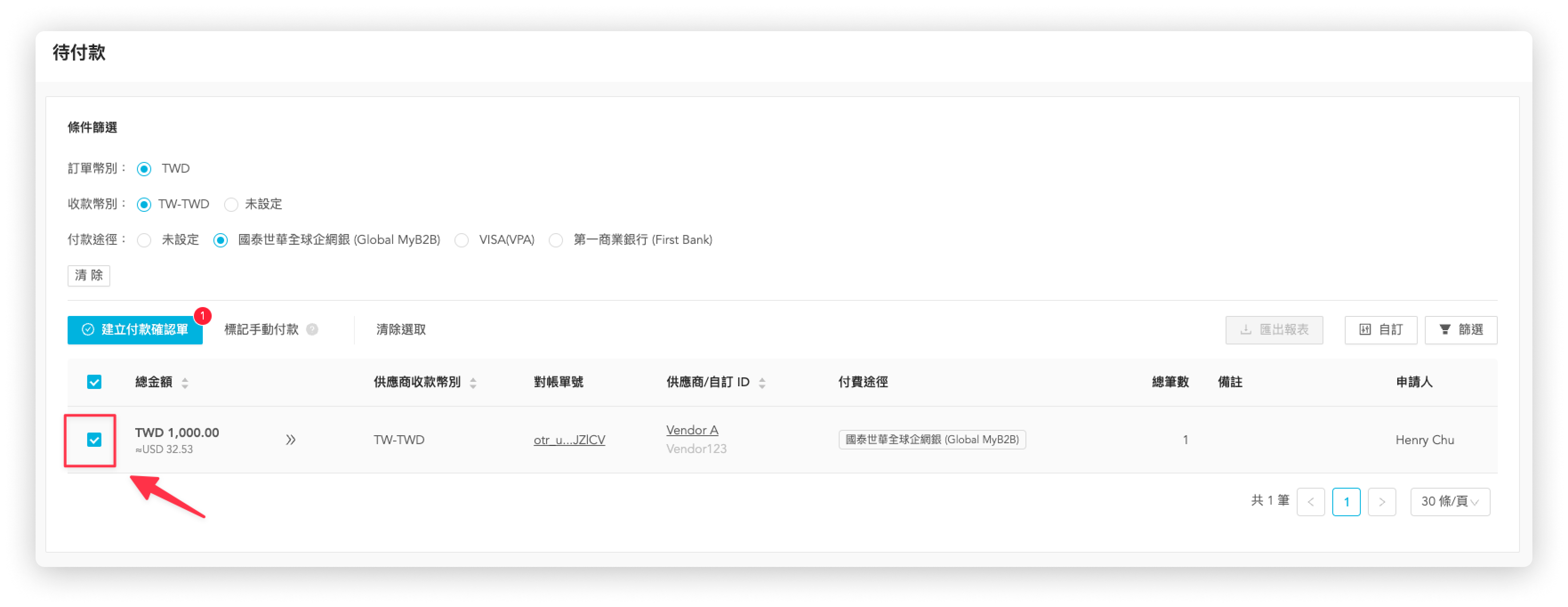Click the 清除 filter button
The image size is (1568, 607).
click(89, 275)
